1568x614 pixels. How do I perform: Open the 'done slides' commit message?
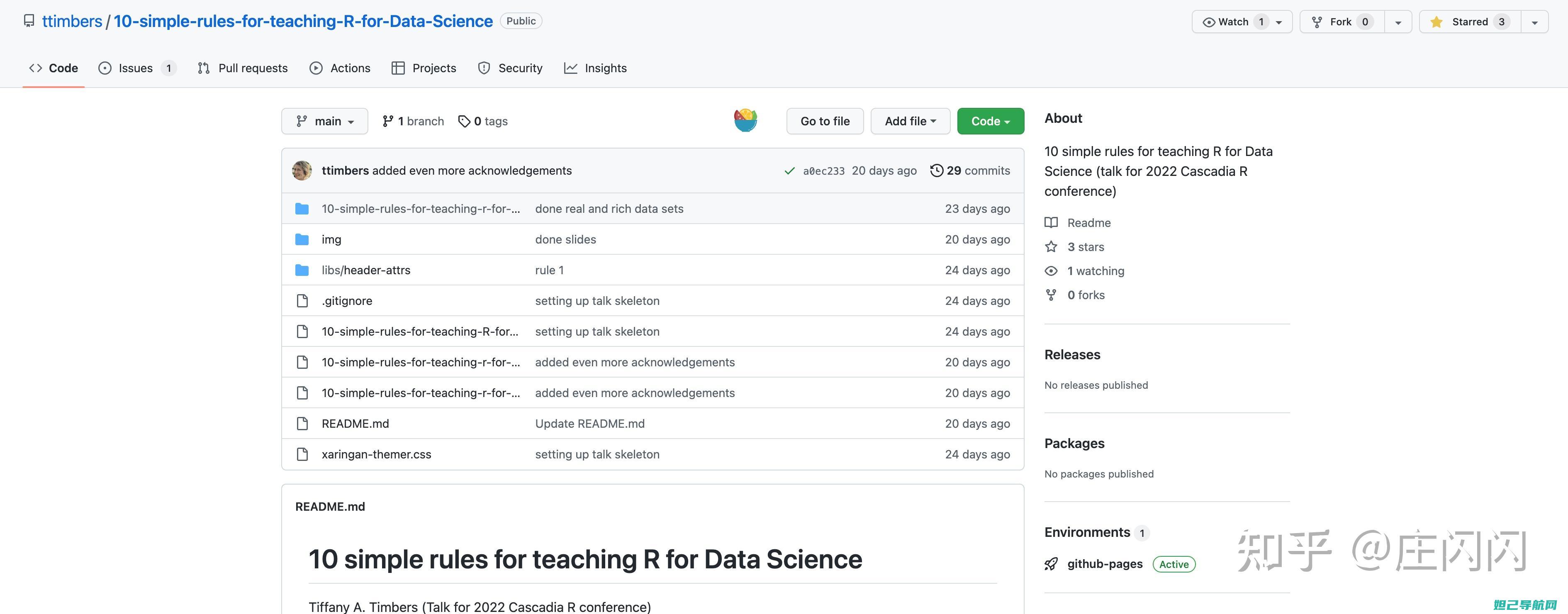(565, 240)
